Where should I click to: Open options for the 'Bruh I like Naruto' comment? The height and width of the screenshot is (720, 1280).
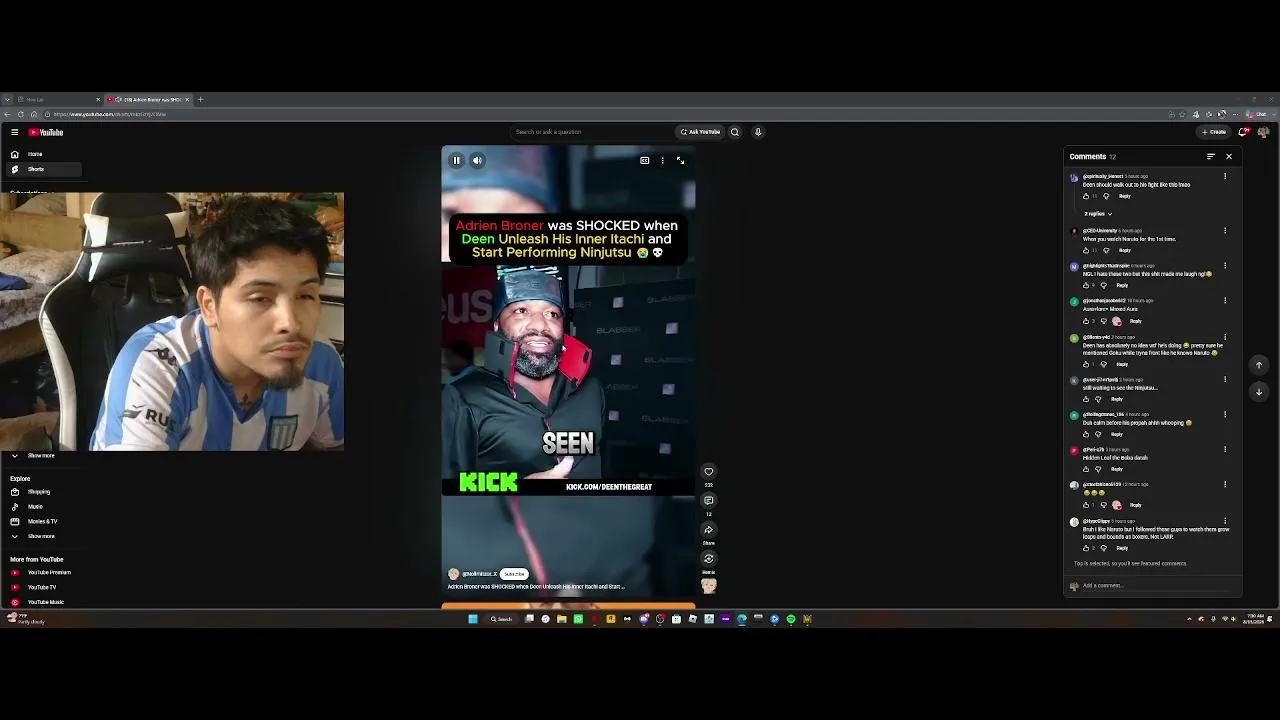1225,522
